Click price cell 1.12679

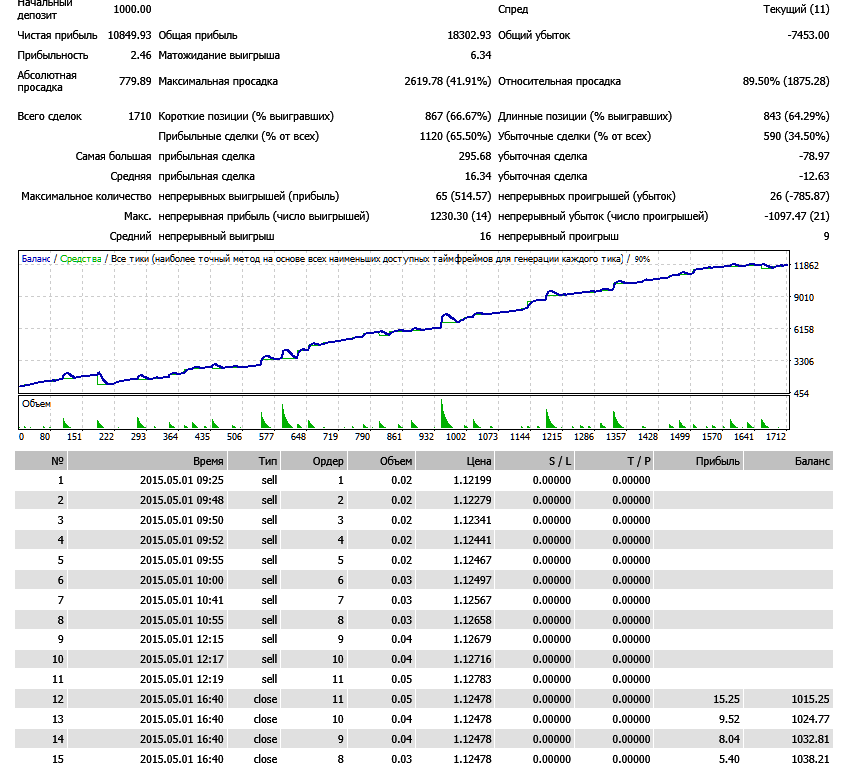click(472, 639)
